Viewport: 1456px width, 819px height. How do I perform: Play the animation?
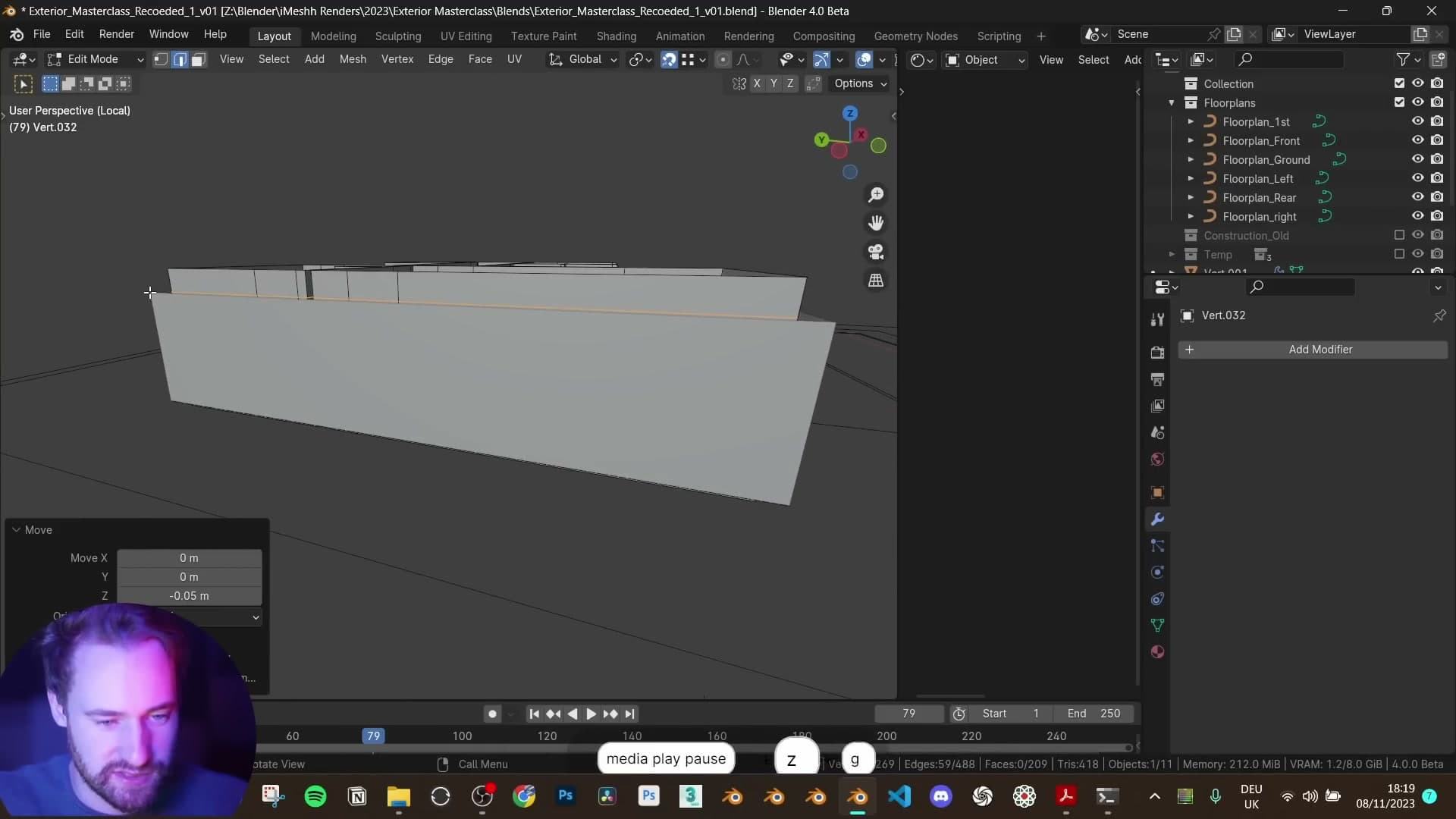(x=591, y=714)
